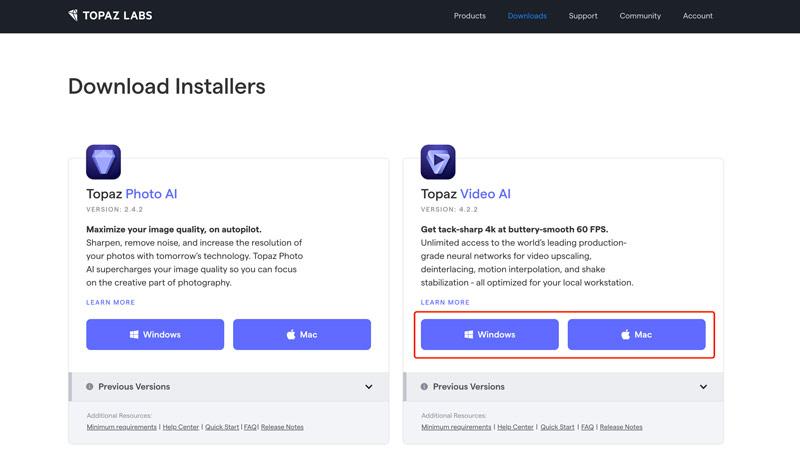Click info icon beside Video AI Previous Versions
The width and height of the screenshot is (800, 457).
click(424, 387)
